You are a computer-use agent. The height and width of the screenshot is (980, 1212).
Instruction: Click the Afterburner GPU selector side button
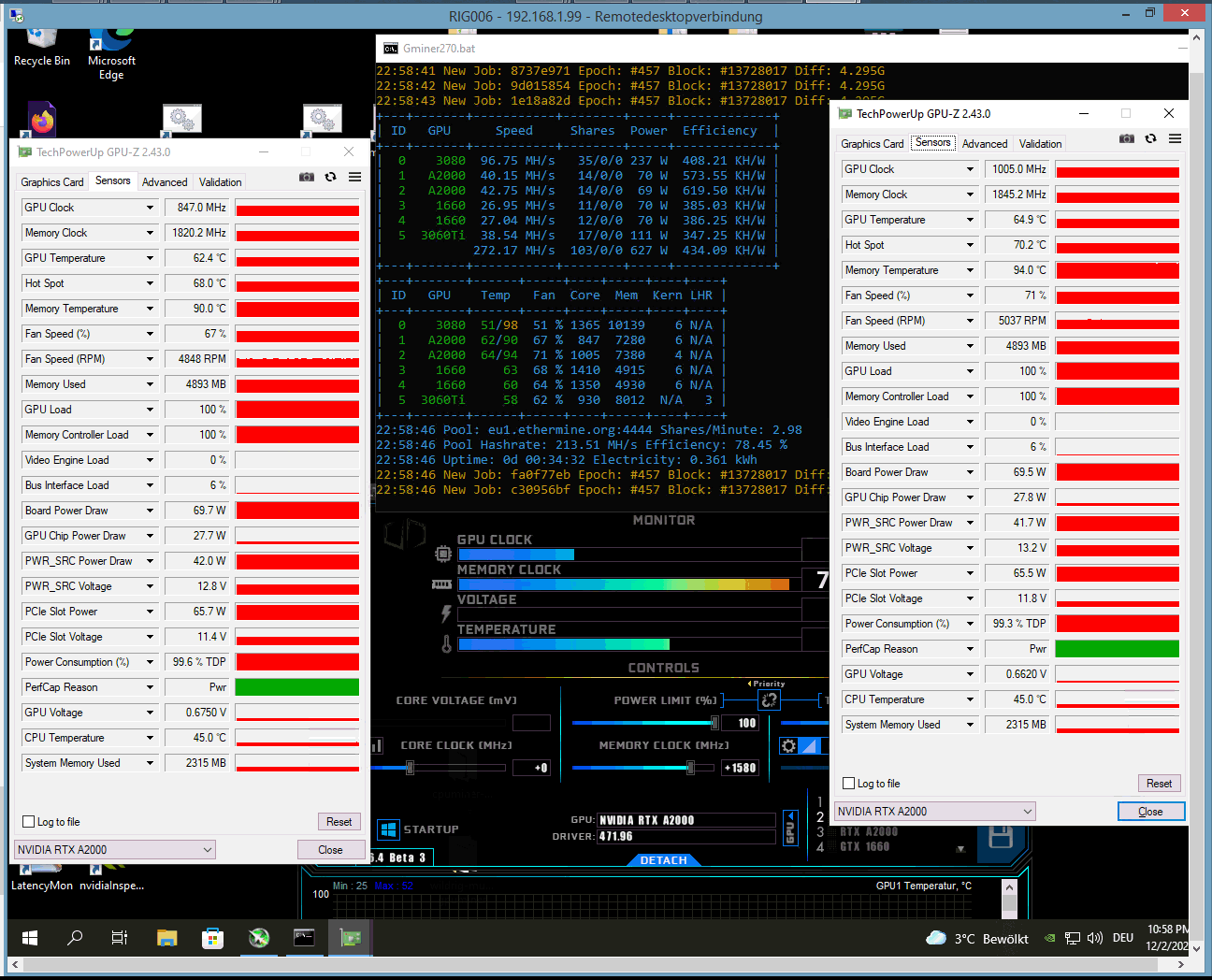pyautogui.click(x=789, y=829)
